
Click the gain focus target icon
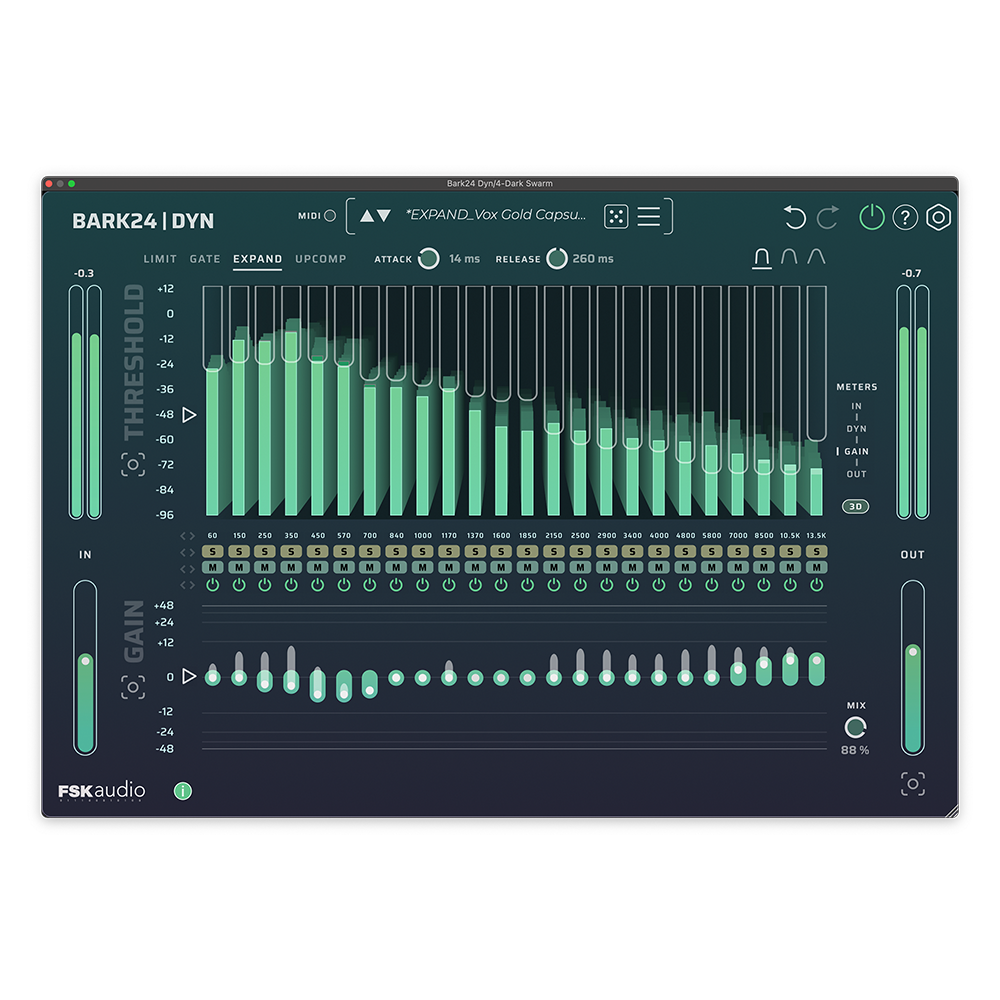133,687
